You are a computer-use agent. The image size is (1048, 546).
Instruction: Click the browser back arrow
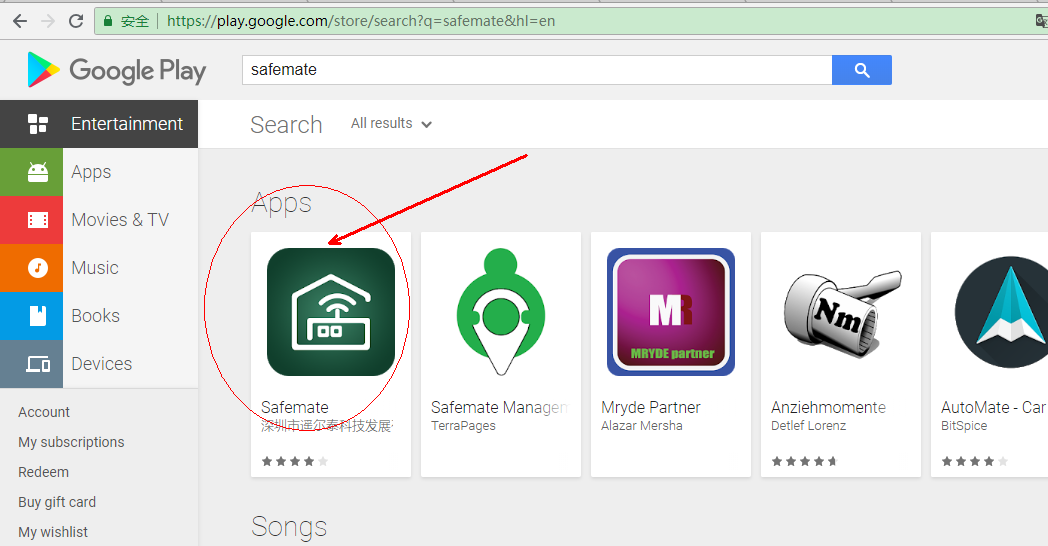pos(20,21)
